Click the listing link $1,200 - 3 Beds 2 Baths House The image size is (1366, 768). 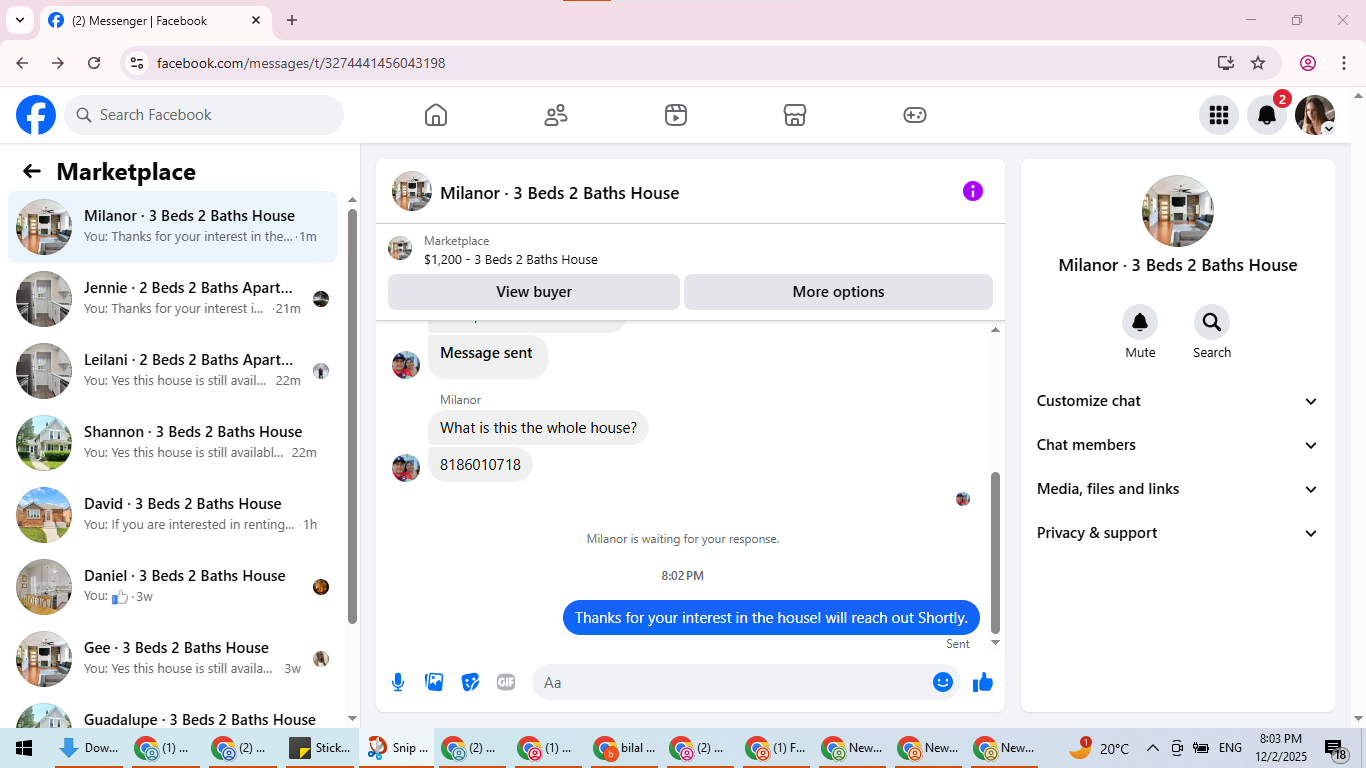coord(511,259)
